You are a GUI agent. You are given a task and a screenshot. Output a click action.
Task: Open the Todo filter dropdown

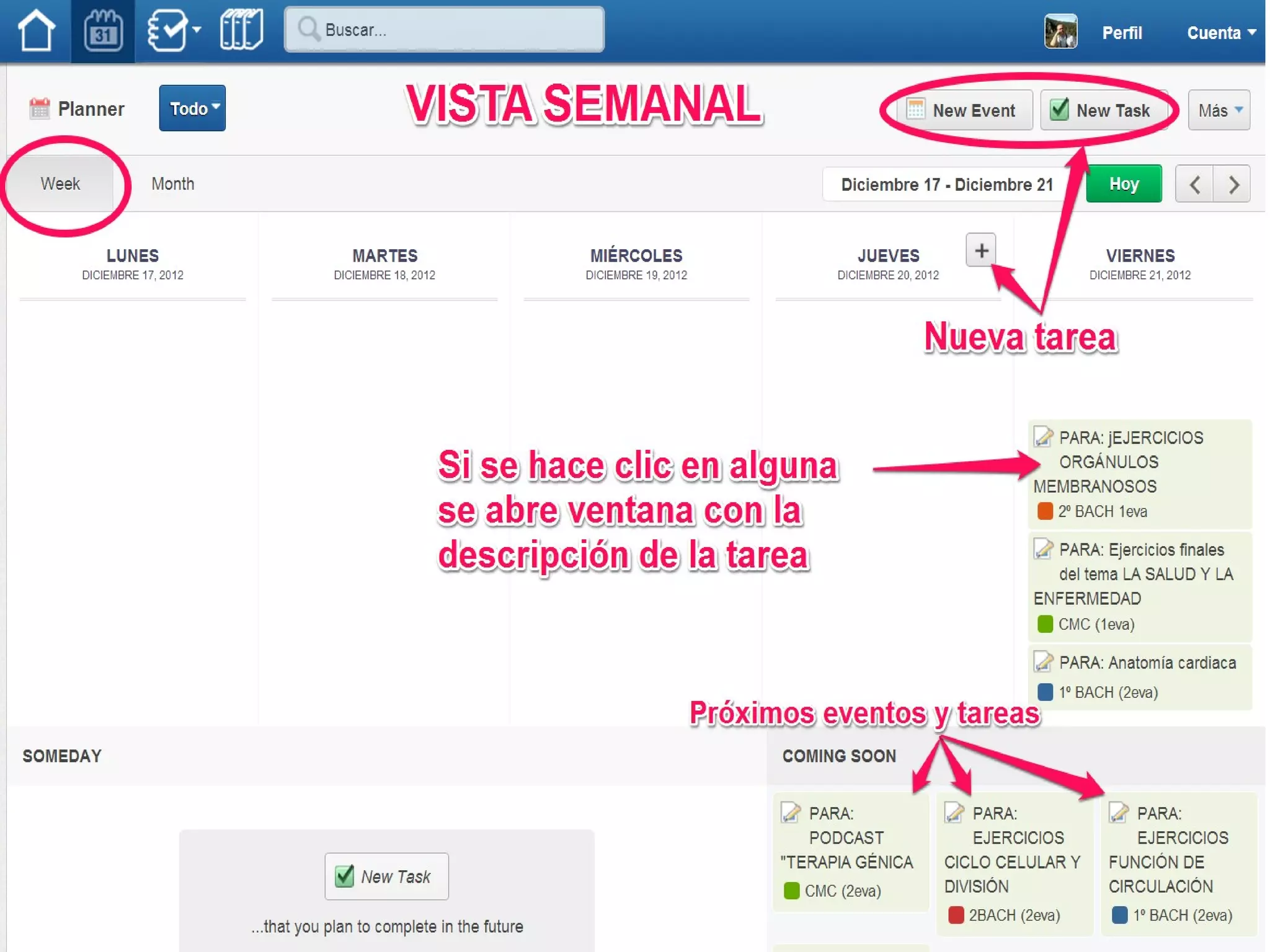coord(192,108)
